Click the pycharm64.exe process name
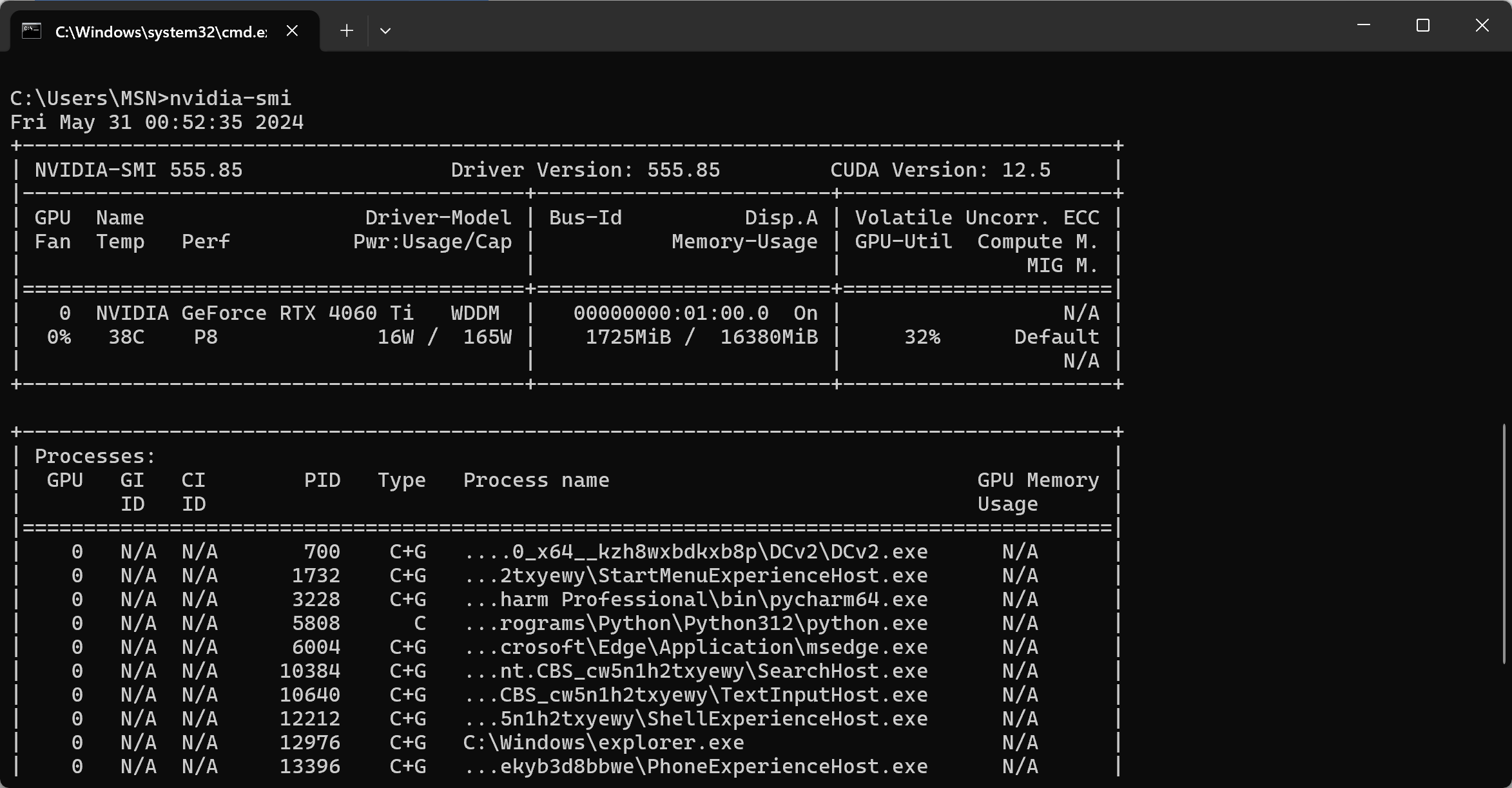Image resolution: width=1512 pixels, height=788 pixels. pyautogui.click(x=695, y=599)
